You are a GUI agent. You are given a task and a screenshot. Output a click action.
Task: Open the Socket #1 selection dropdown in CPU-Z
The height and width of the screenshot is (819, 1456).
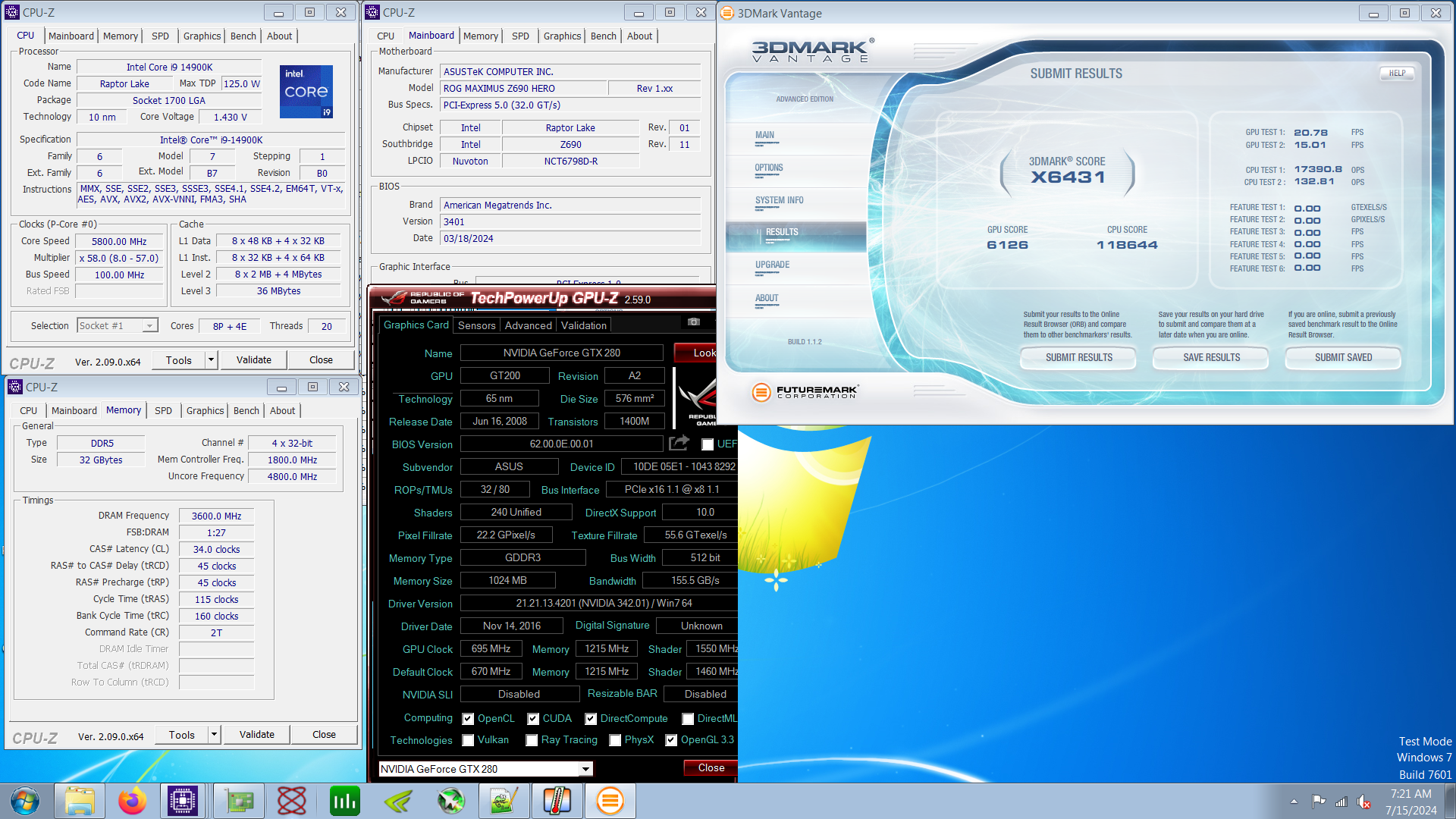coord(118,325)
